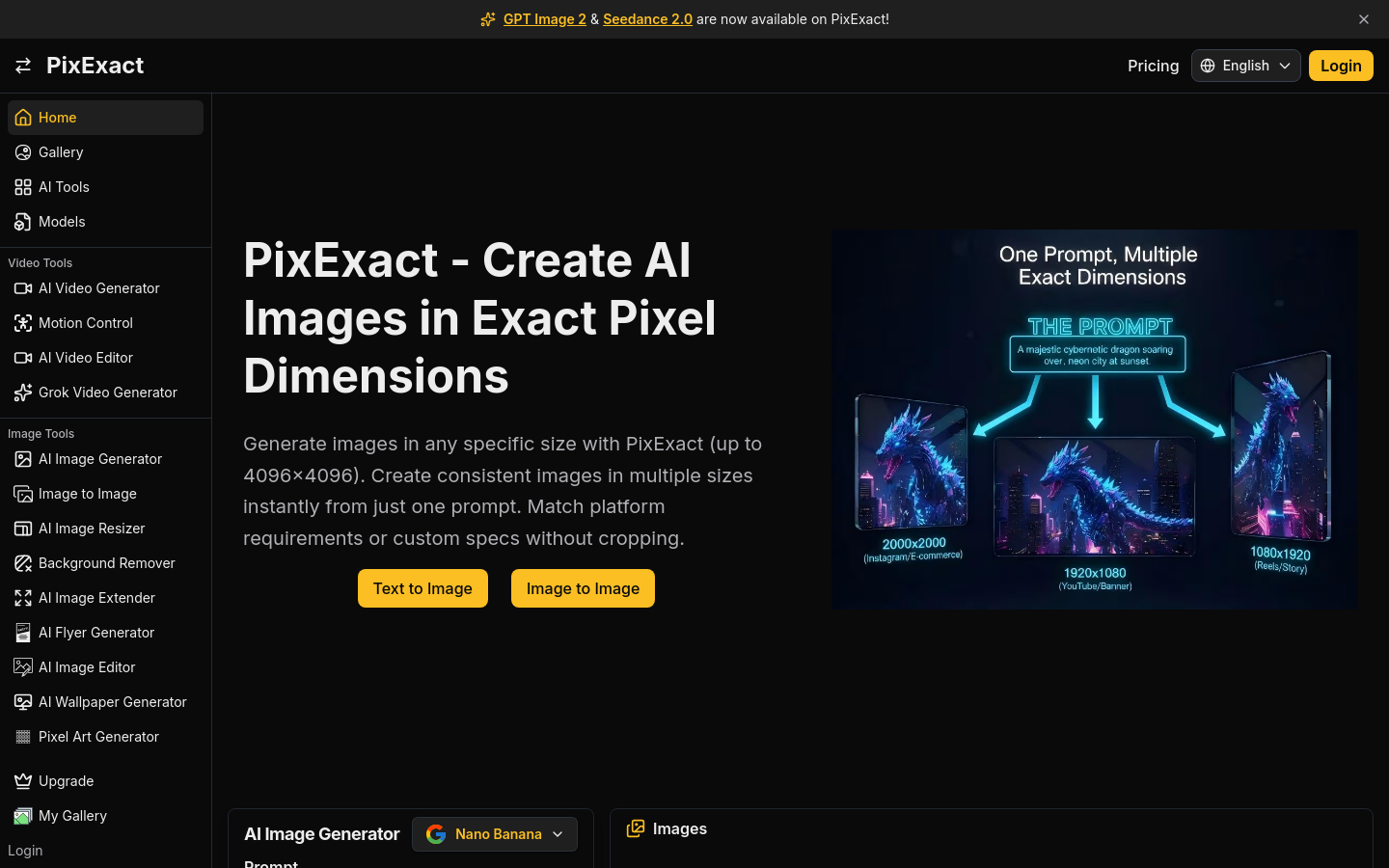Click the Image to Image sidebar icon
This screenshot has height=868, width=1389.
(x=23, y=494)
